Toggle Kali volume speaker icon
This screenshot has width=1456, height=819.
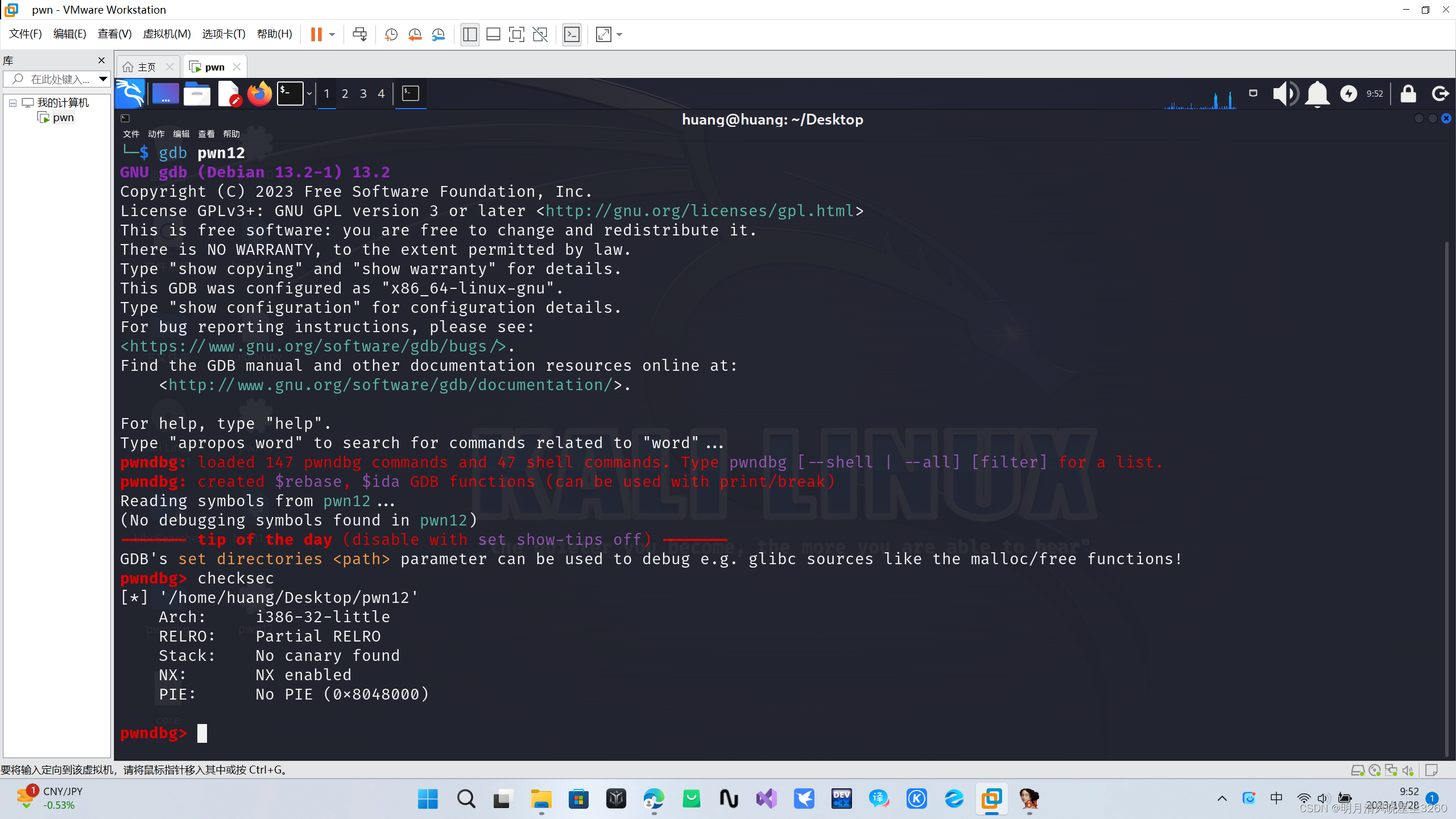point(1285,94)
